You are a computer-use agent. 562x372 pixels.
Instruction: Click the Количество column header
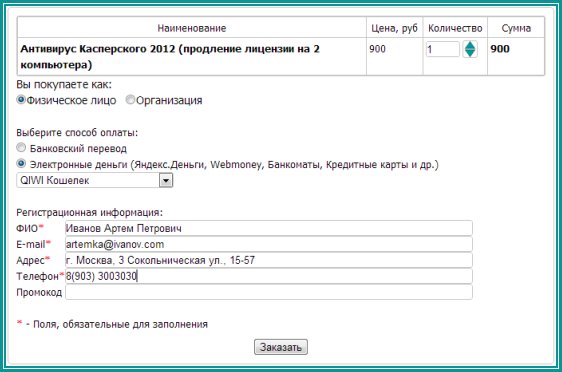click(x=455, y=28)
